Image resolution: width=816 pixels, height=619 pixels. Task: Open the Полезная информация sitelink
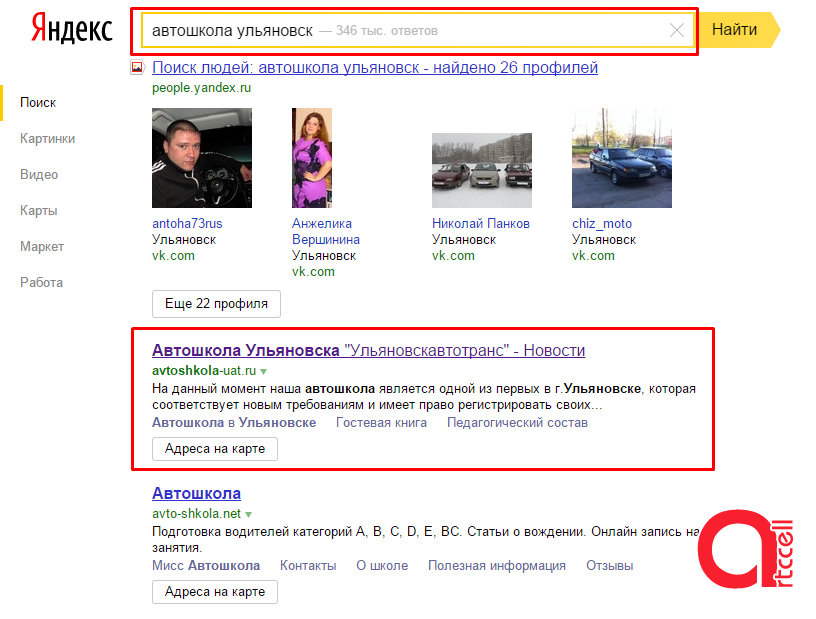(x=497, y=565)
